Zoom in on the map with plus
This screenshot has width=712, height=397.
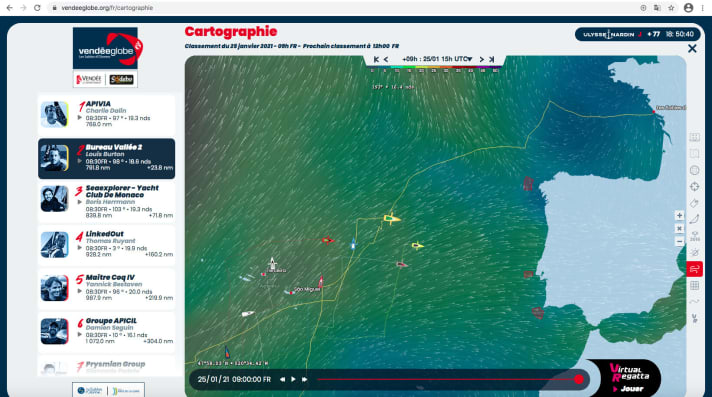tap(679, 215)
